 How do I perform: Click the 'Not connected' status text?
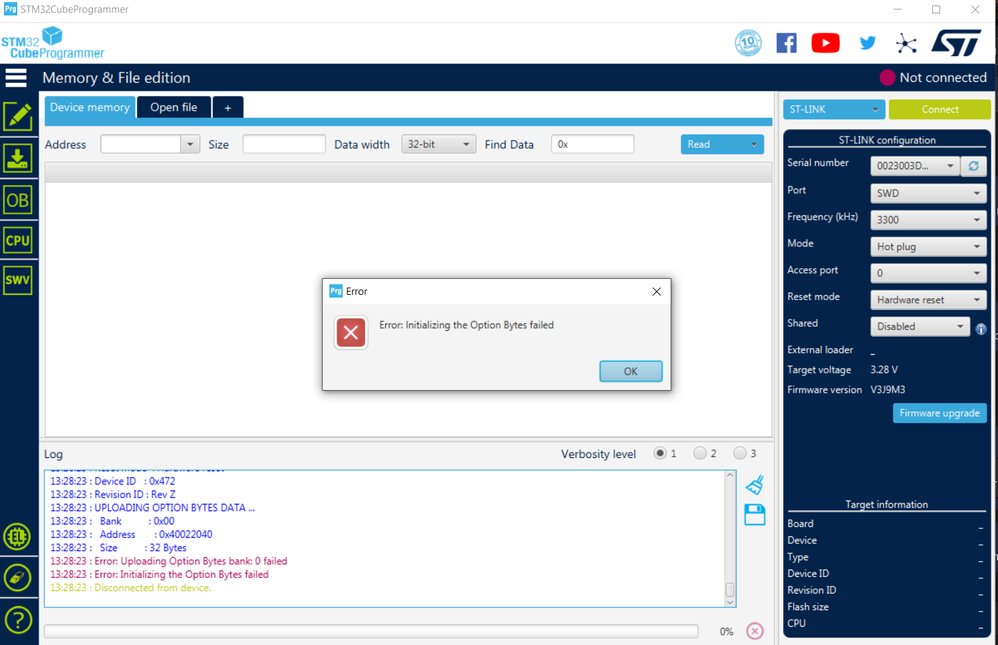943,78
